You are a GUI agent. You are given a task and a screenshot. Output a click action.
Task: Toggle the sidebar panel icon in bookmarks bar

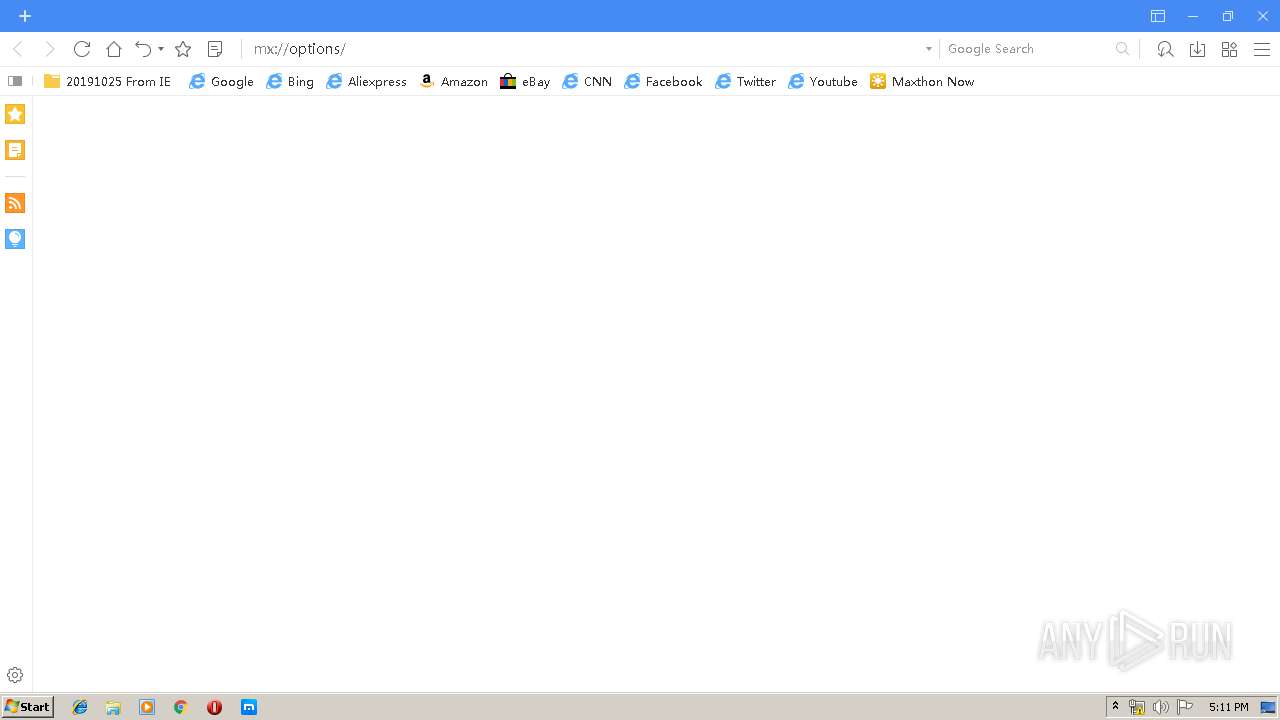15,81
